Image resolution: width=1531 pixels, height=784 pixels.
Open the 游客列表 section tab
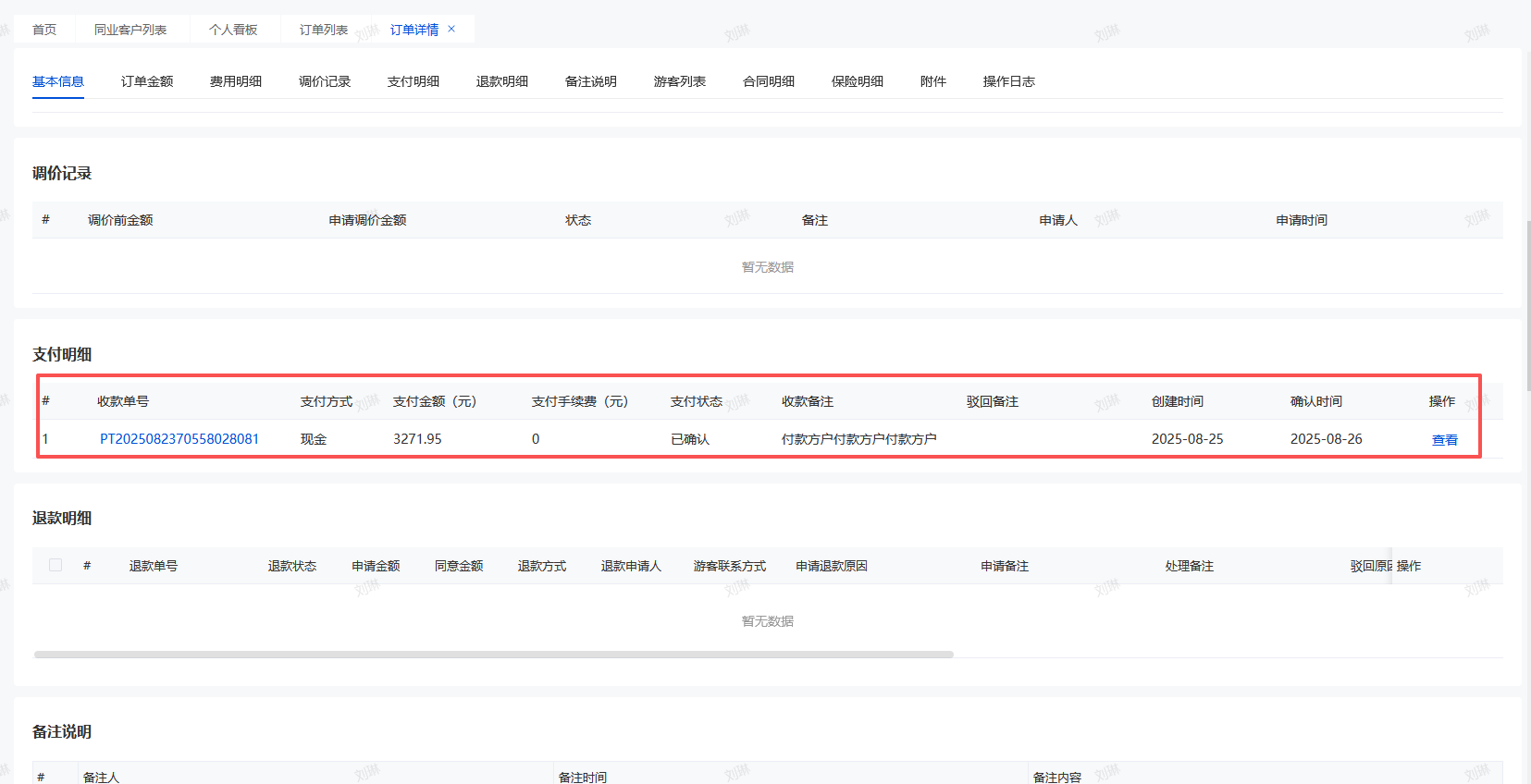(x=680, y=81)
